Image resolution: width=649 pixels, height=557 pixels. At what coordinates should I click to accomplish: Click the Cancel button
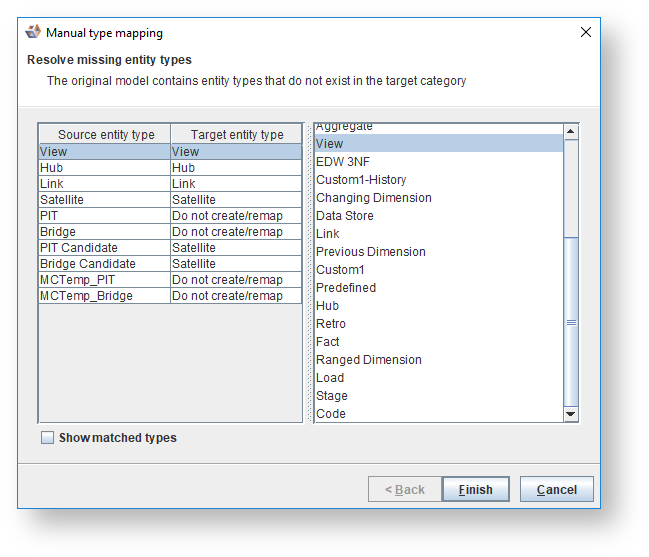[x=557, y=489]
